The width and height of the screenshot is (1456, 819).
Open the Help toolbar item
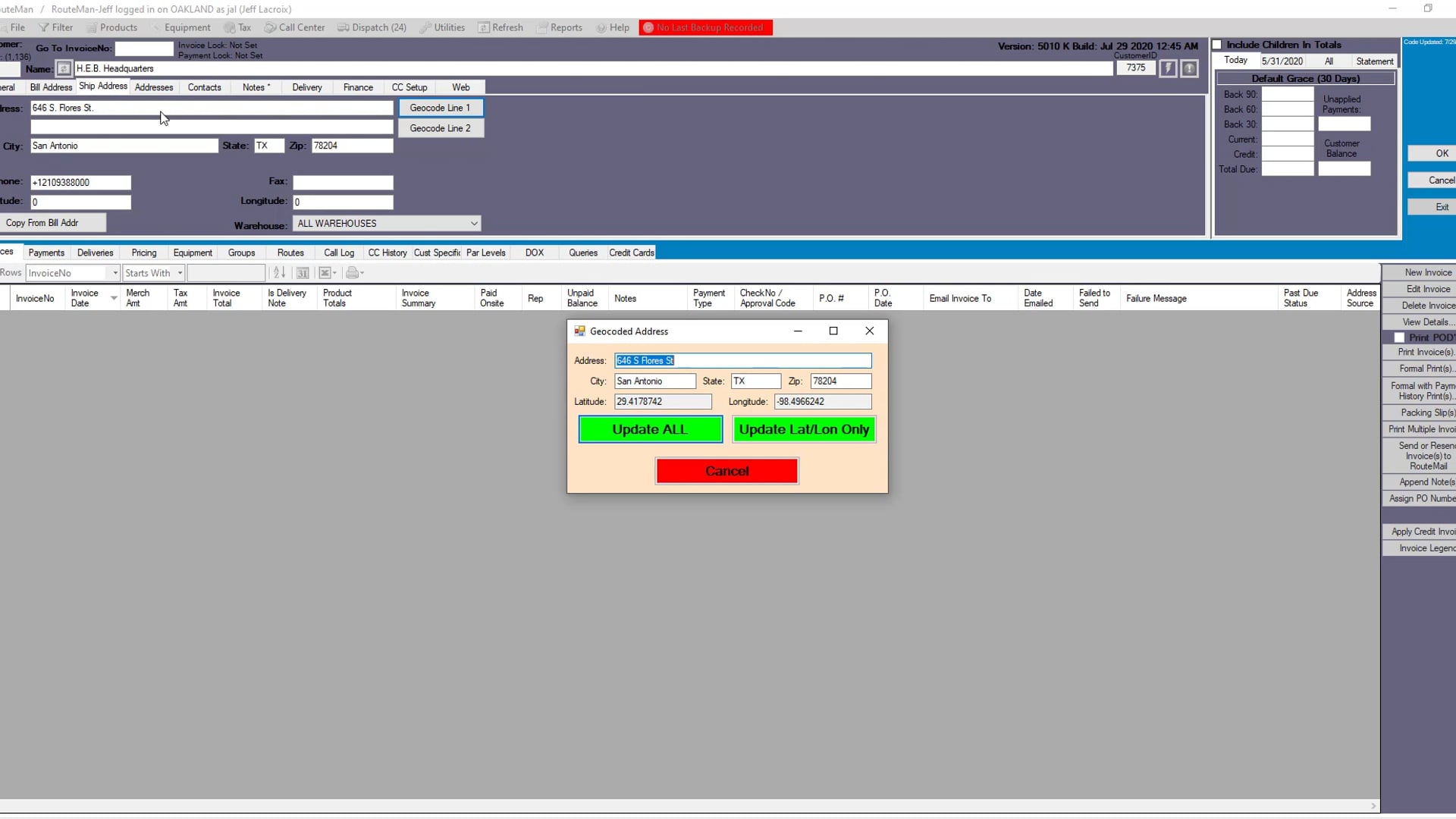(x=613, y=27)
